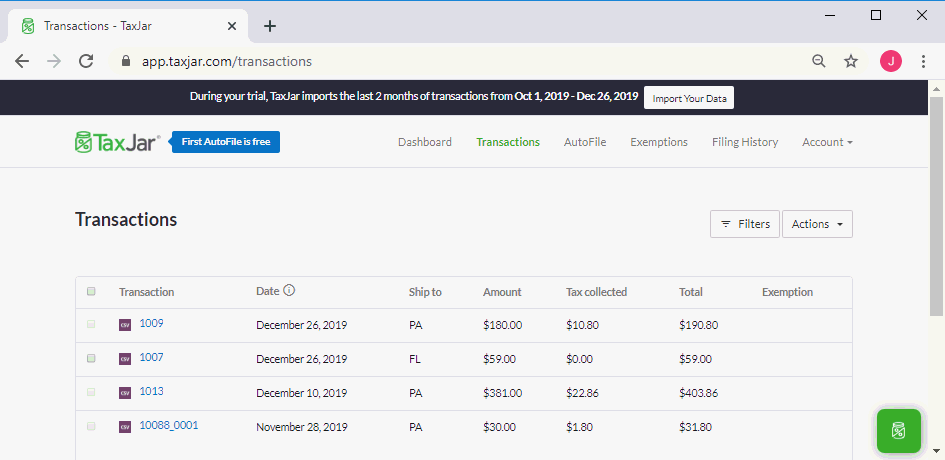This screenshot has width=945, height=460.
Task: Click CSV icon next to transaction 1009
Action: [125, 325]
